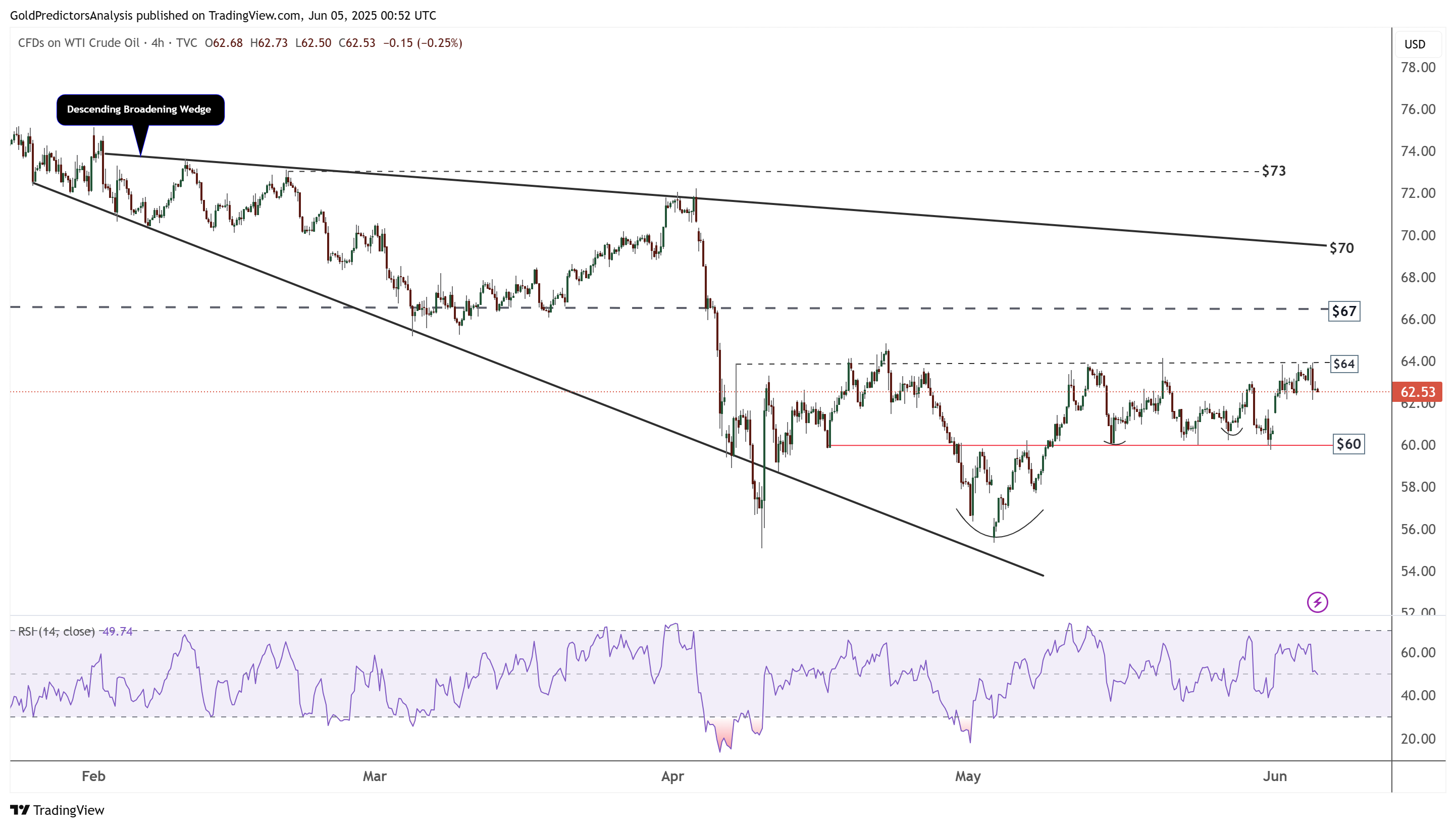Viewport: 1456px width, 828px height.
Task: Click the CFDs on WTI Crude Oil title
Action: (x=78, y=43)
